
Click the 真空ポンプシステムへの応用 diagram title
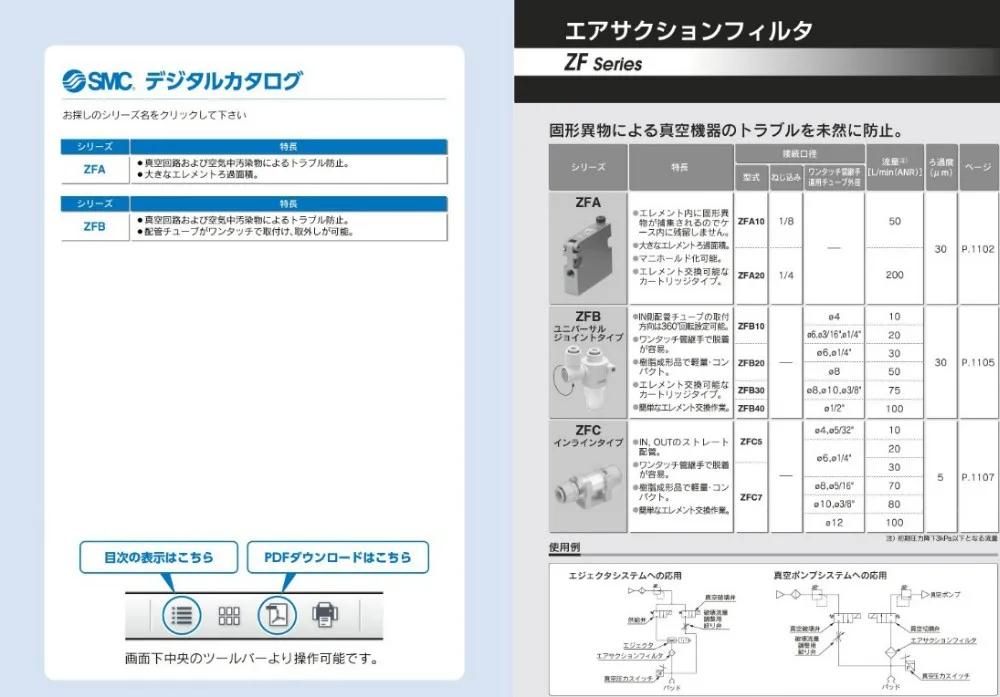830,575
